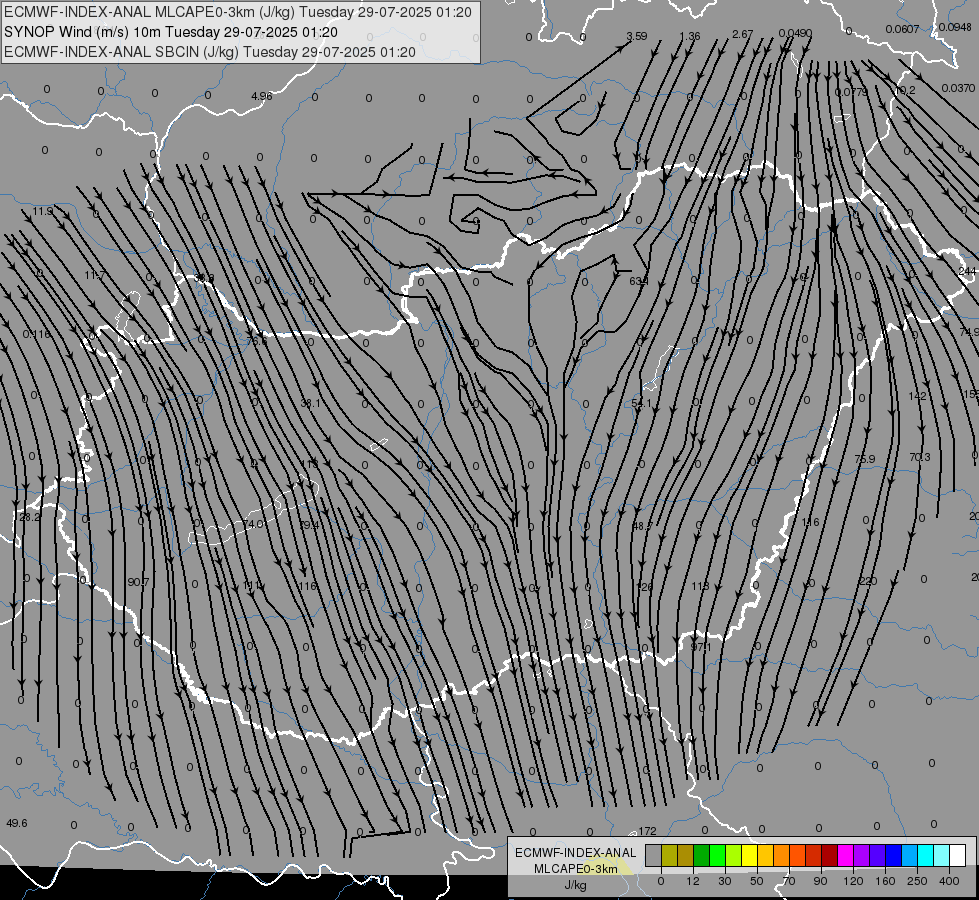Click map value 2.67
979x900 pixels.
[742, 34]
